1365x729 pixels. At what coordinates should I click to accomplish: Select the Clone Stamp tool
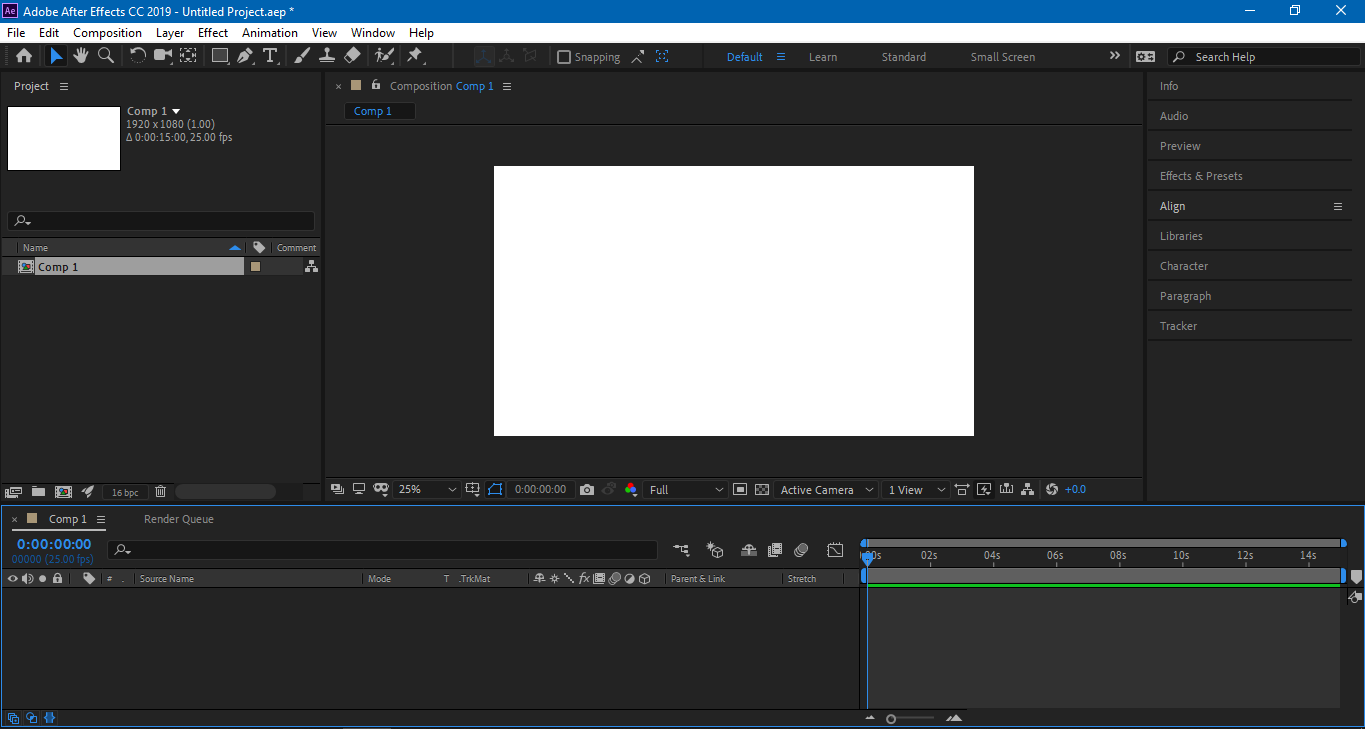click(327, 56)
